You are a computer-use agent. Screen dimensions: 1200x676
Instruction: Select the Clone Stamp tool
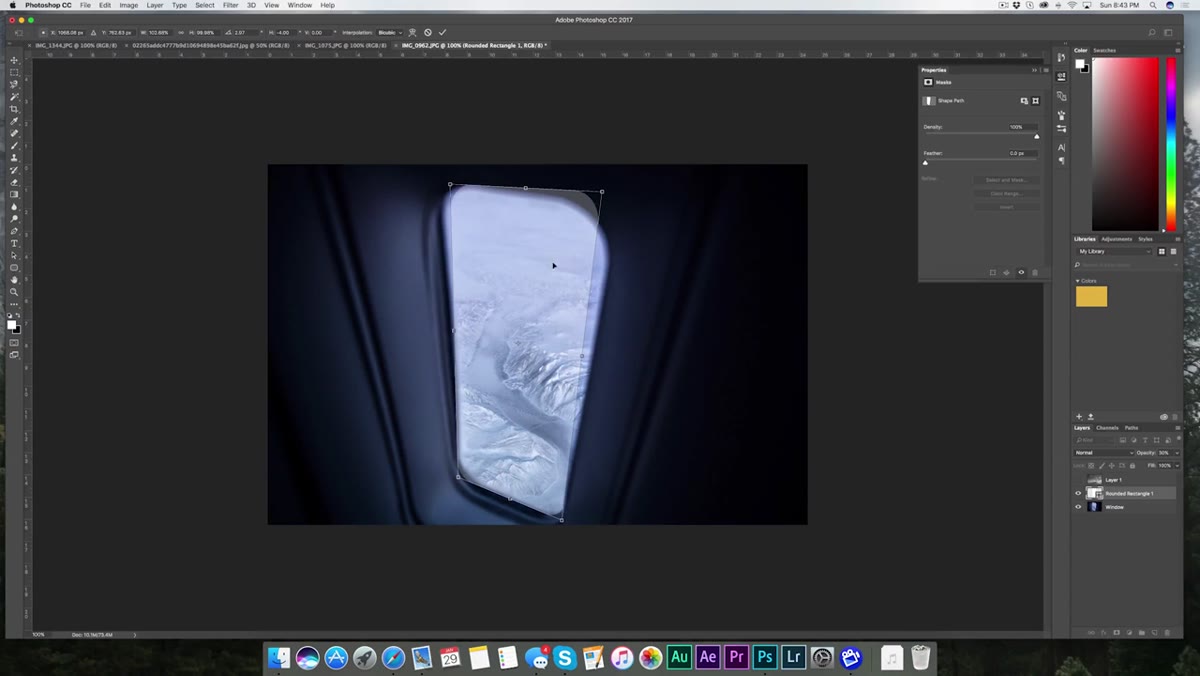pyautogui.click(x=14, y=158)
